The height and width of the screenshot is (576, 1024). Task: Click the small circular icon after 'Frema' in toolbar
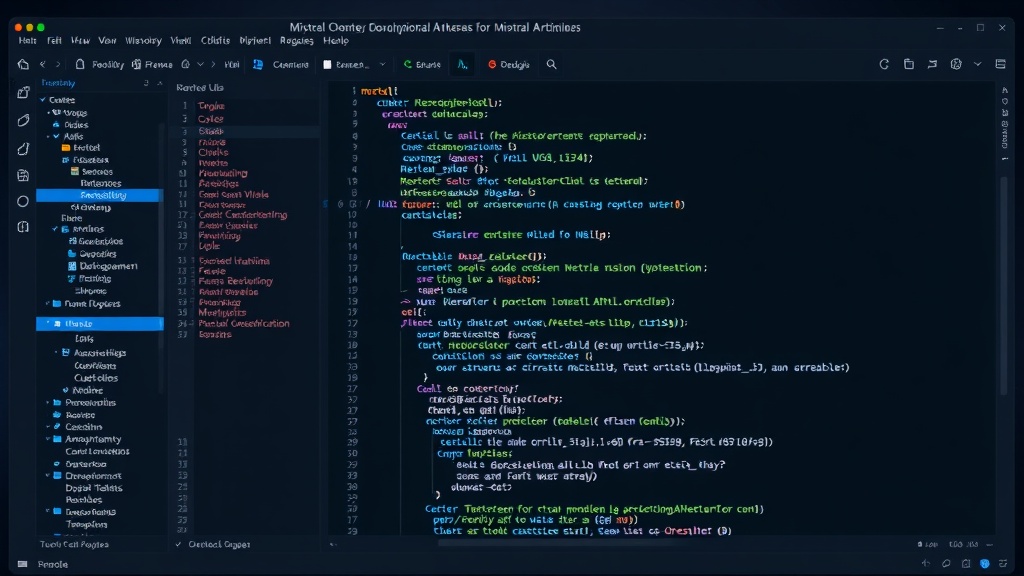tap(185, 64)
